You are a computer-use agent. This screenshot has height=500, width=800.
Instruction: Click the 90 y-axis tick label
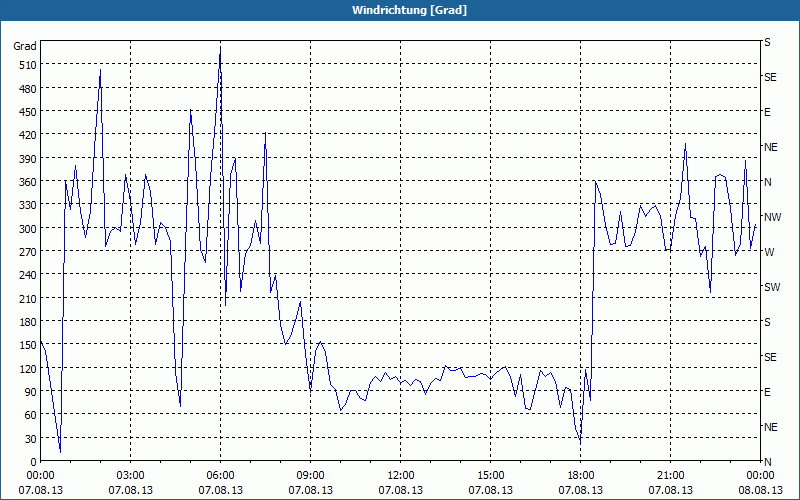pyautogui.click(x=31, y=392)
